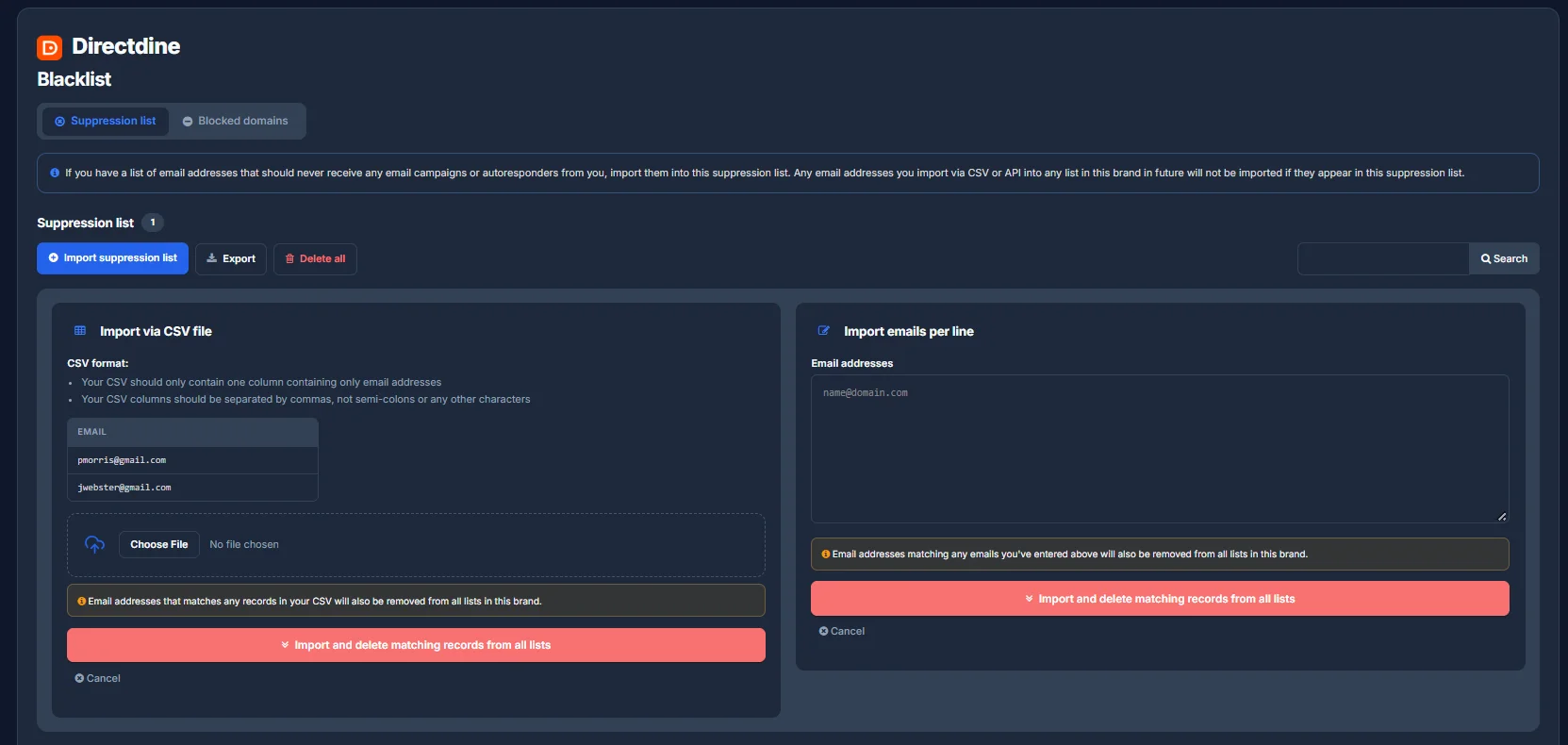The height and width of the screenshot is (745, 1568).
Task: Click into the Email addresses textarea
Action: (x=1160, y=449)
